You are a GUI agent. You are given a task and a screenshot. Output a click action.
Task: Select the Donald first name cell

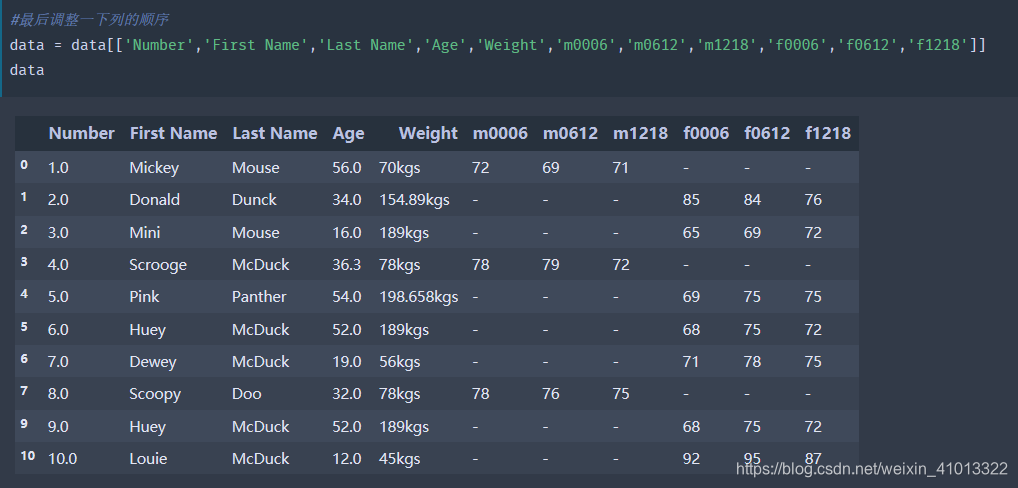pyautogui.click(x=155, y=200)
